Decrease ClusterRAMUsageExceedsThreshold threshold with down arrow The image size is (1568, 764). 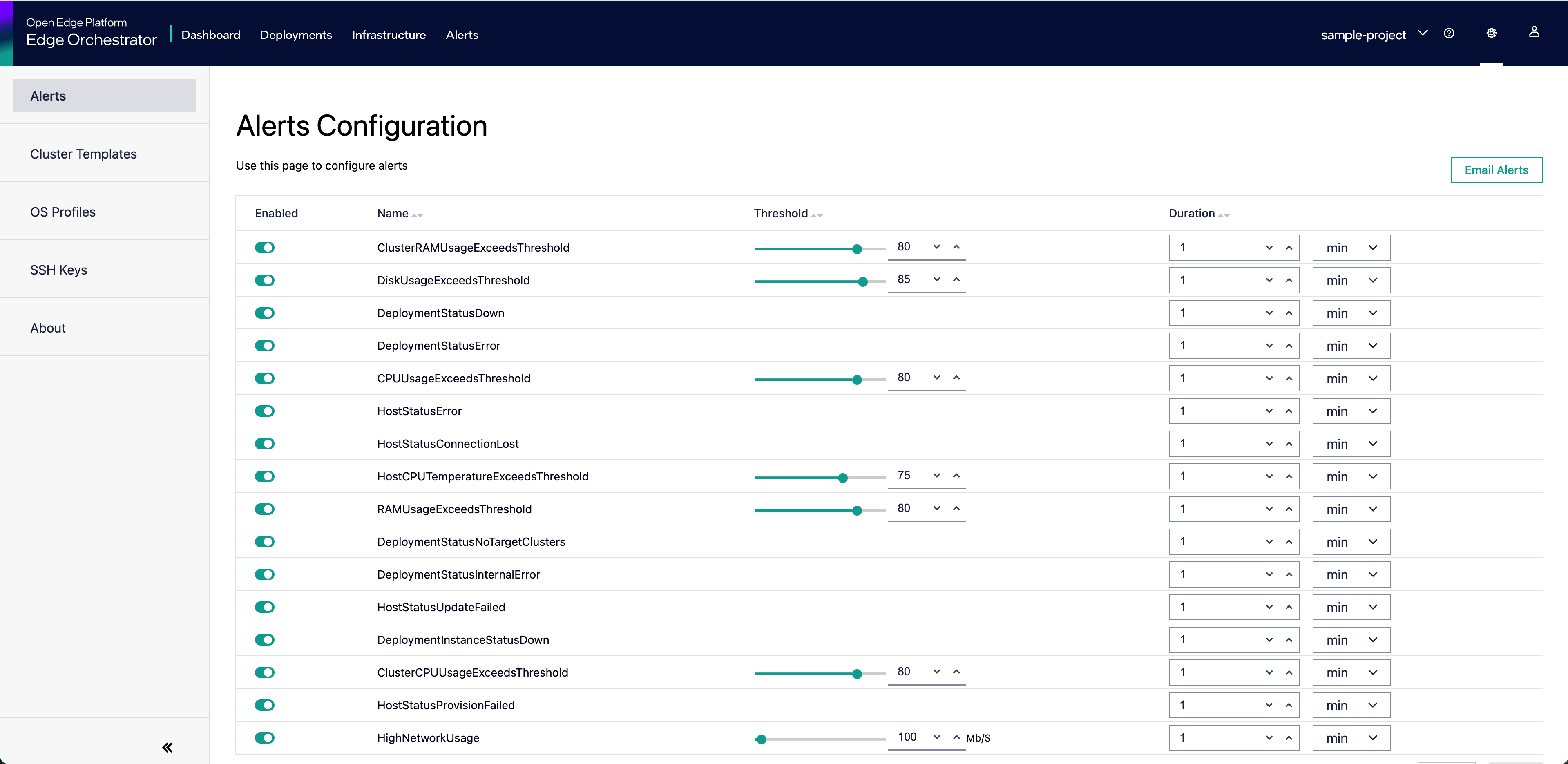tap(937, 246)
